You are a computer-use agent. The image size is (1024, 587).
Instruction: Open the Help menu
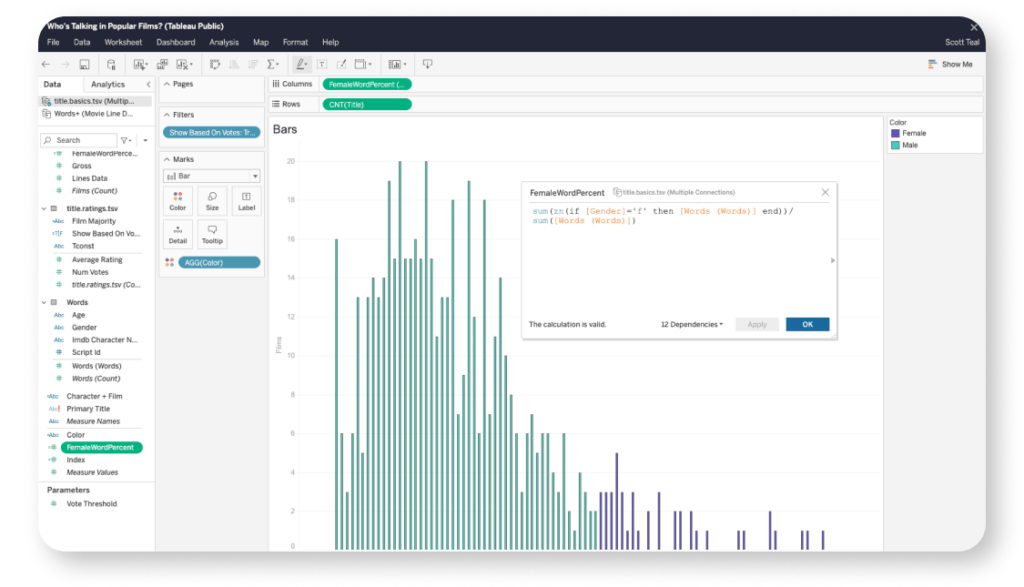330,42
